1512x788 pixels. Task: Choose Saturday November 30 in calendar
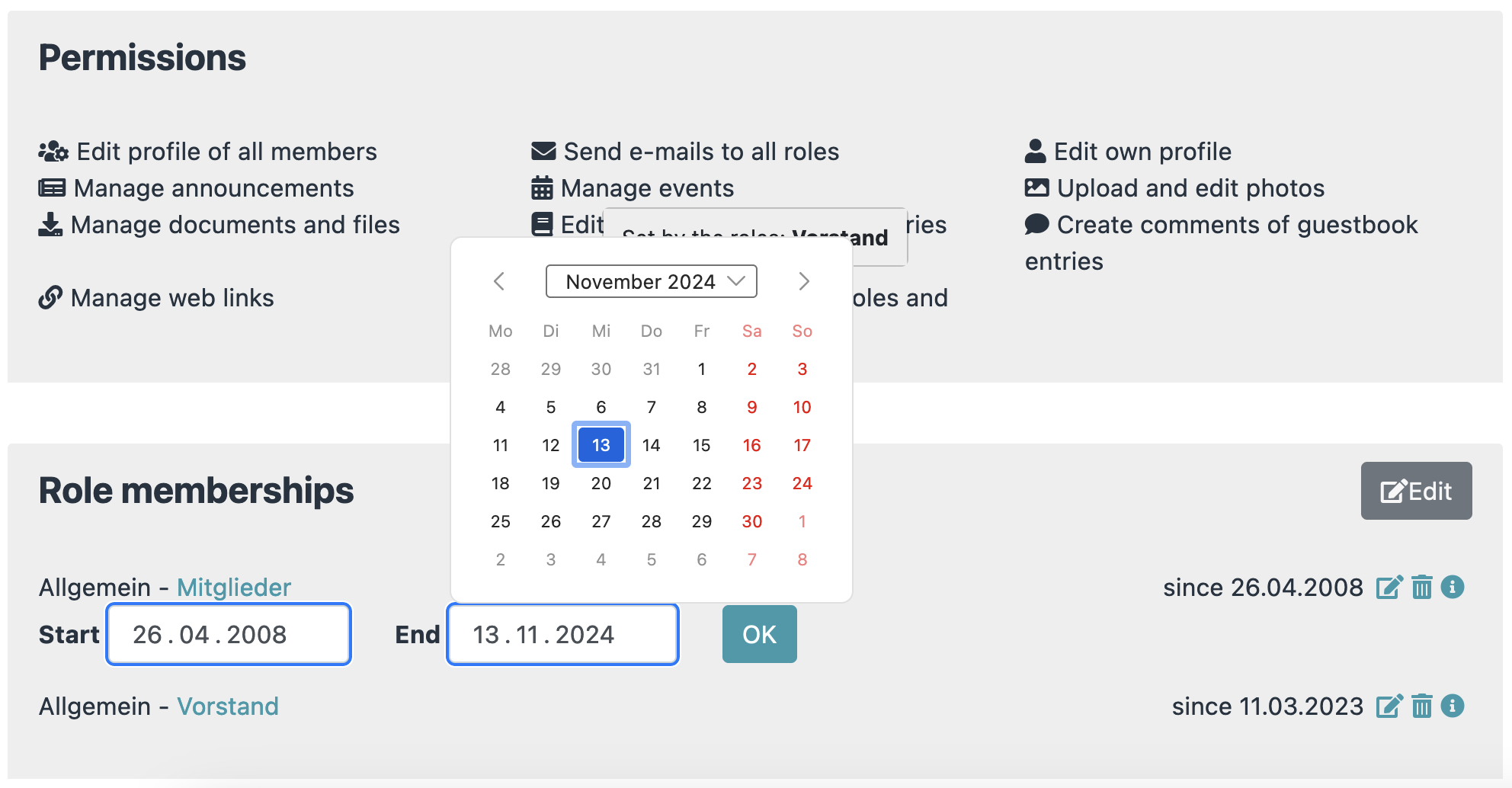(x=751, y=521)
